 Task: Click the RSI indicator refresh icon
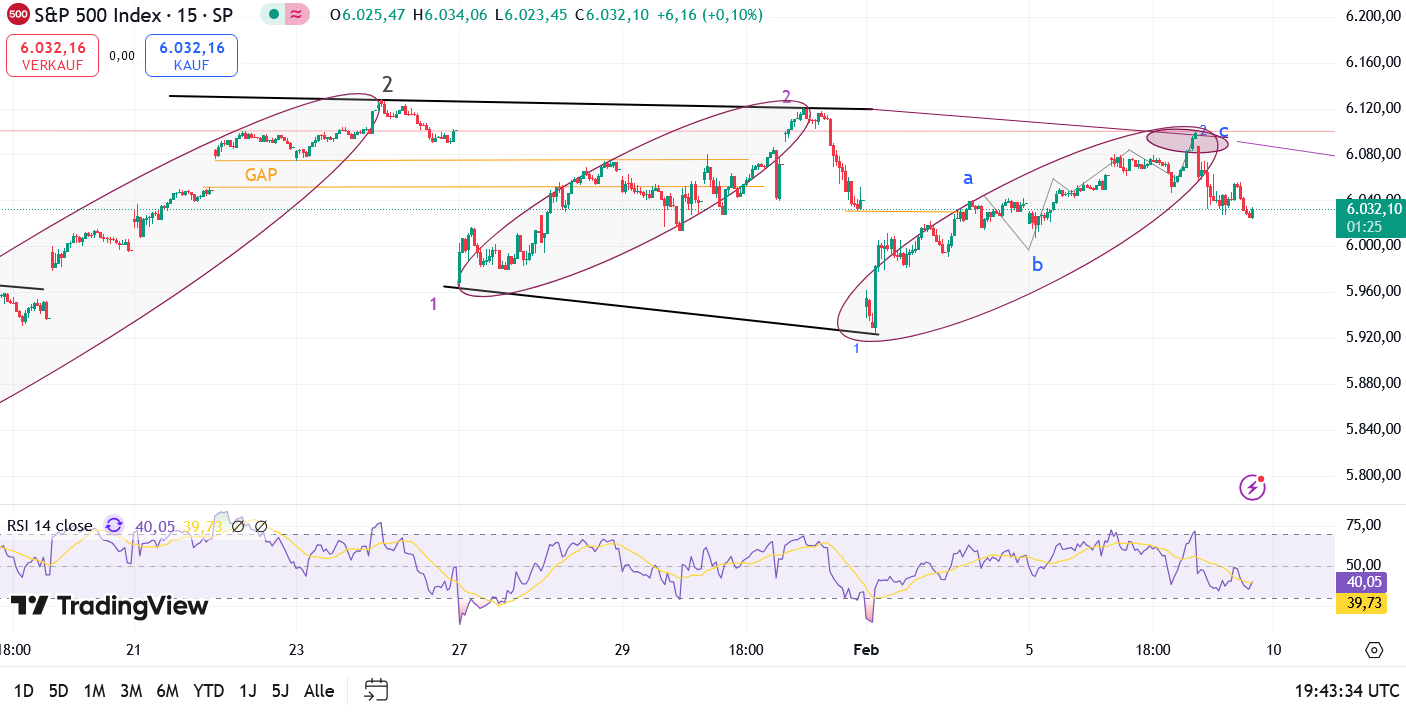tap(114, 526)
